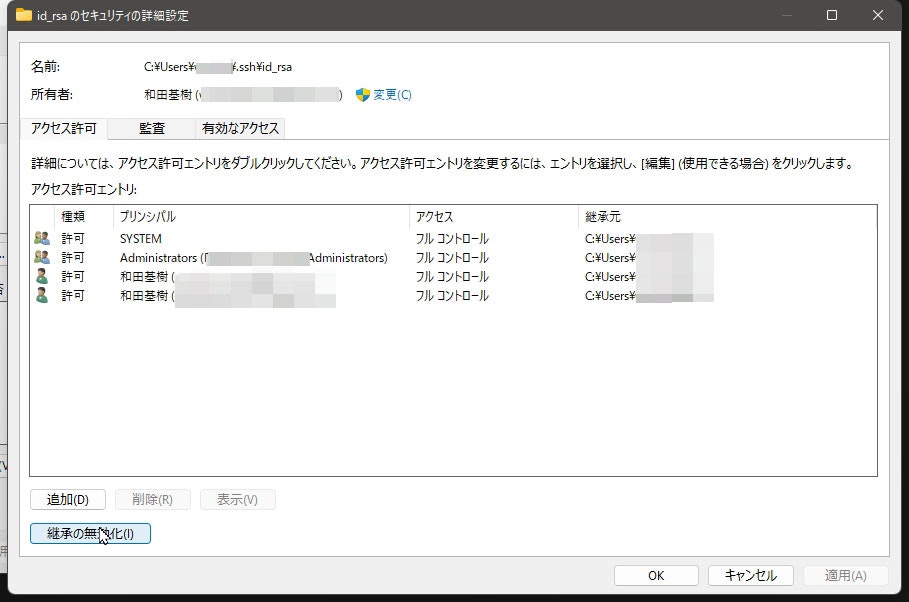This screenshot has height=602, width=909.
Task: Close the id_rsa security settings window
Action: pyautogui.click(x=878, y=15)
